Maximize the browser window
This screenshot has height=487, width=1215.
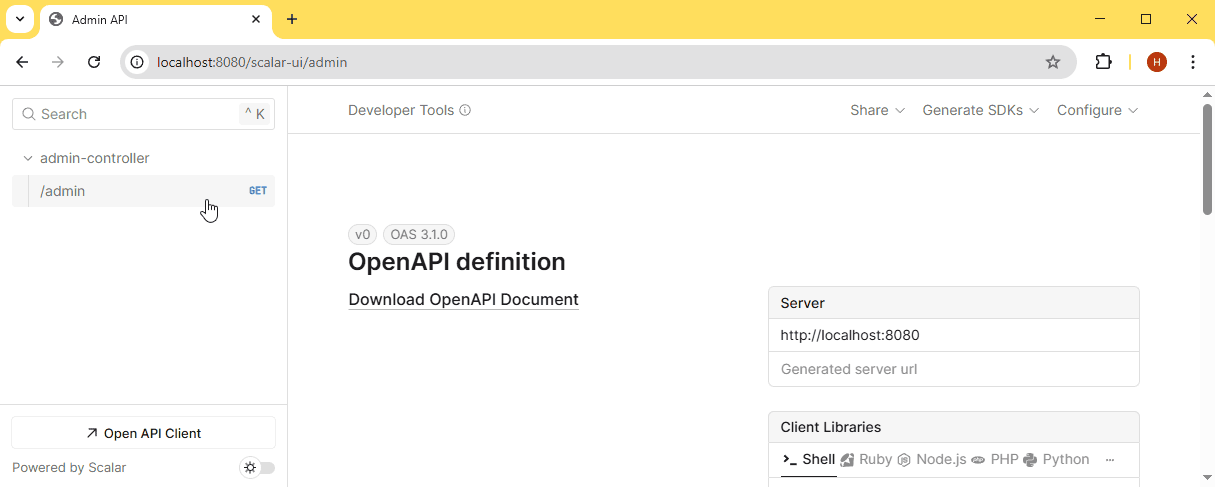[x=1146, y=19]
